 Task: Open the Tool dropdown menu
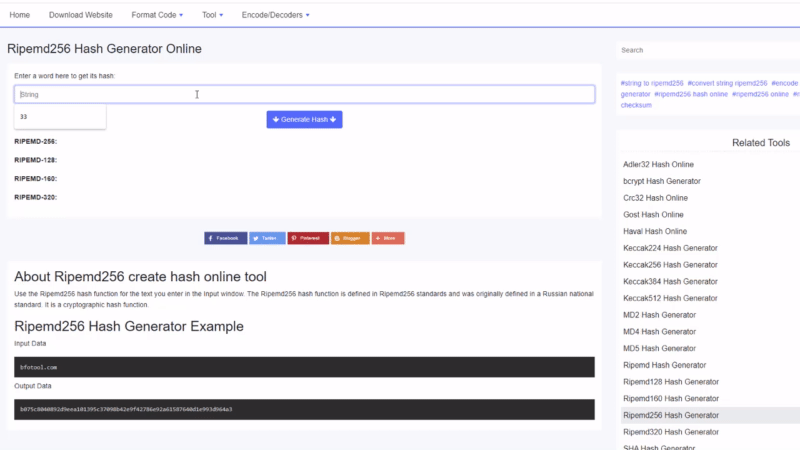[212, 15]
